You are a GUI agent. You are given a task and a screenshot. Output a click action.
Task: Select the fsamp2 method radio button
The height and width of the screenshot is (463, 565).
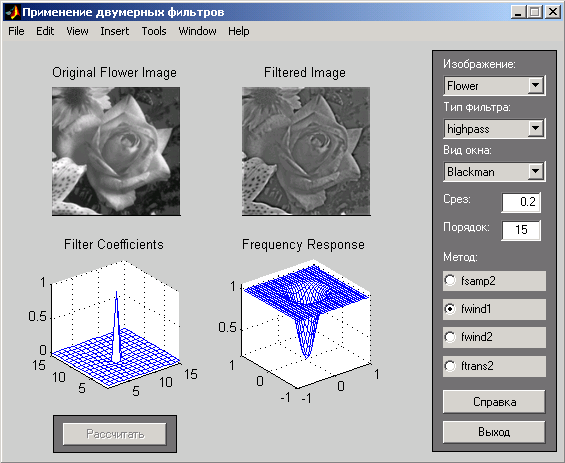point(494,281)
